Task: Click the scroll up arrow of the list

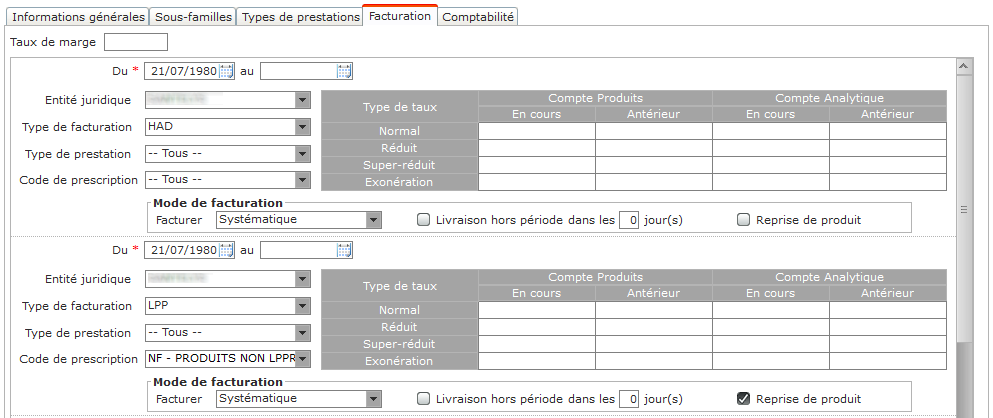Action: [x=964, y=65]
